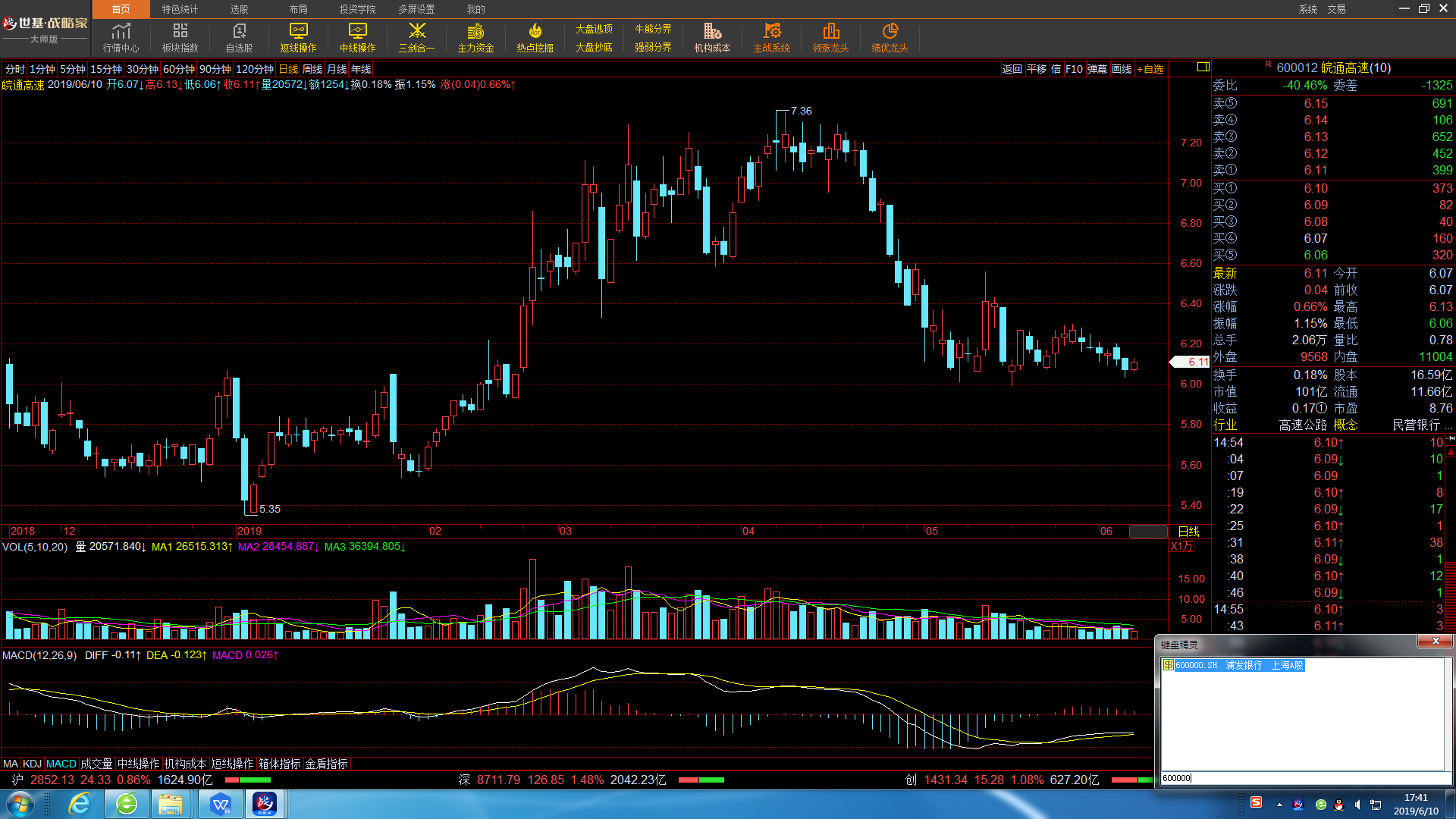The height and width of the screenshot is (819, 1456).
Task: Switch to 选股 menu tab
Action: (x=239, y=9)
